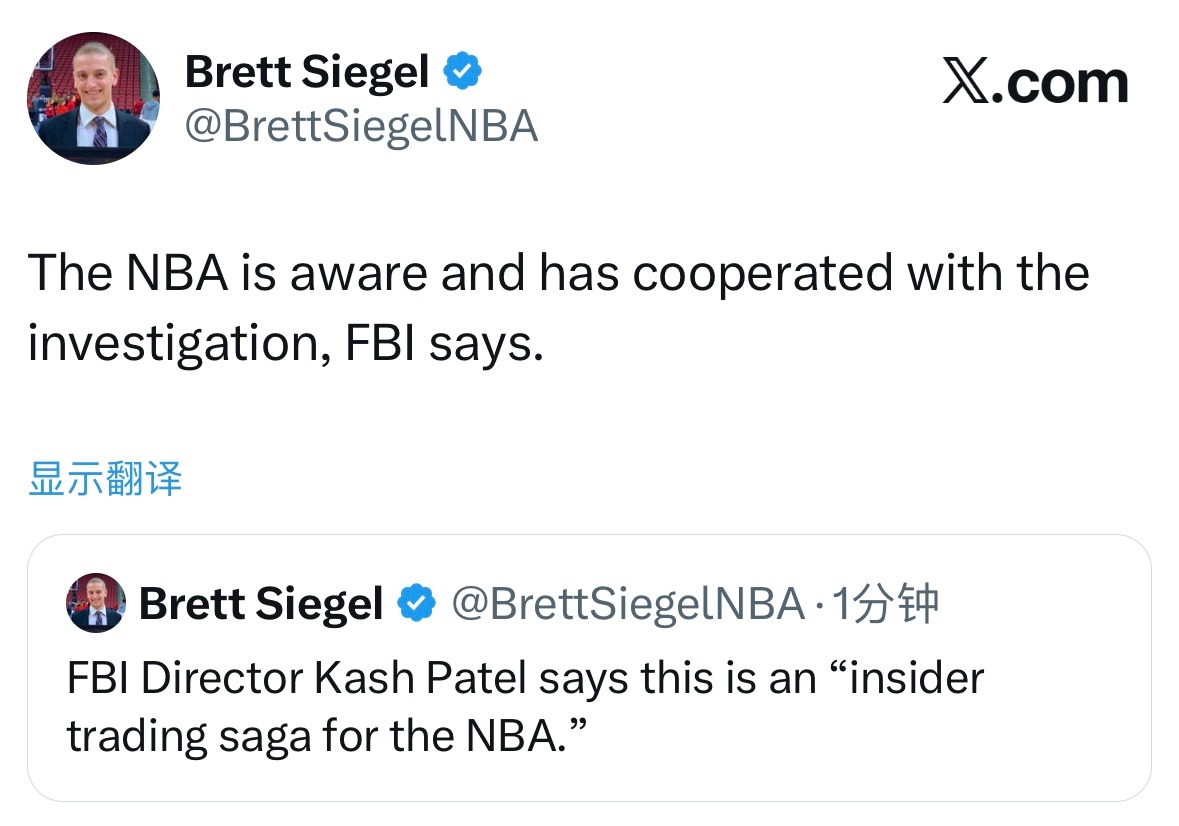
Task: Open small avatar in the quoted post
Action: coord(96,603)
